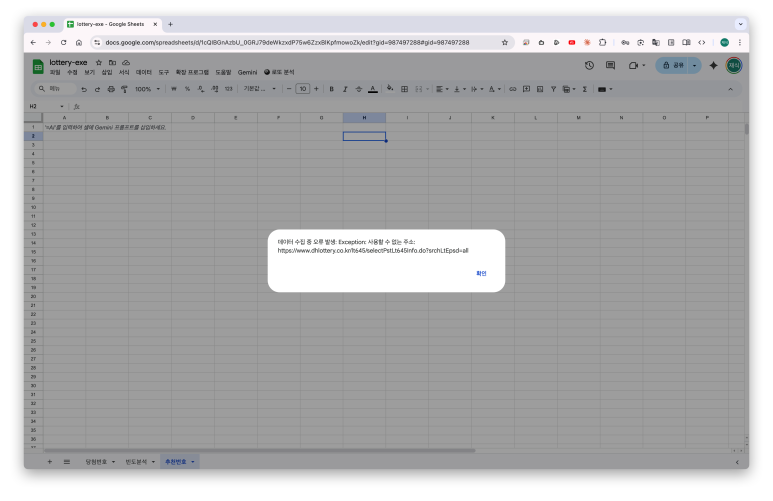Image resolution: width=773 pixels, height=501 pixels.
Task: Click the add new sheet plus icon
Action: pos(50,461)
